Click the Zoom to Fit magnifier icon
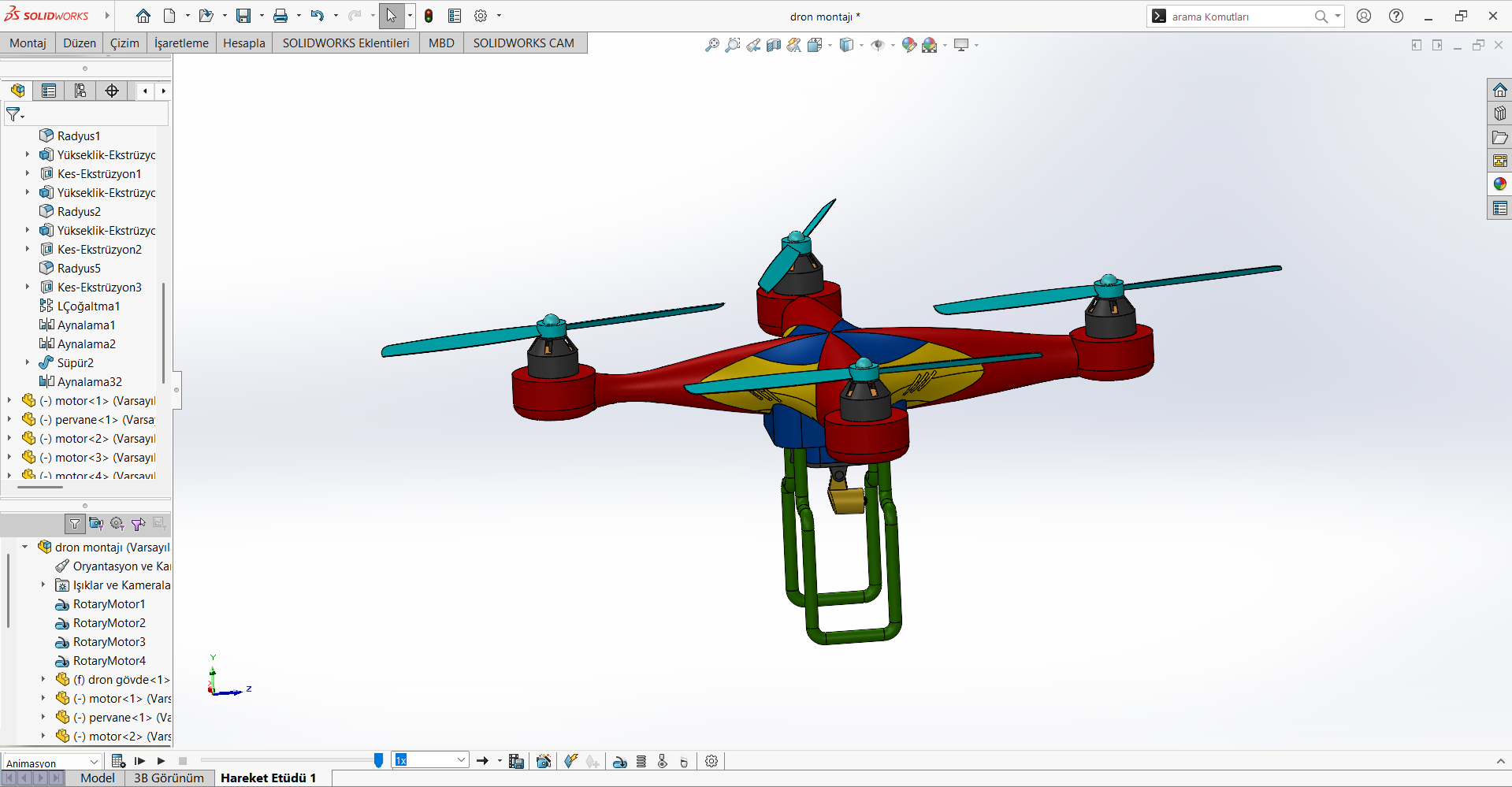The width and height of the screenshot is (1512, 787). tap(711, 45)
